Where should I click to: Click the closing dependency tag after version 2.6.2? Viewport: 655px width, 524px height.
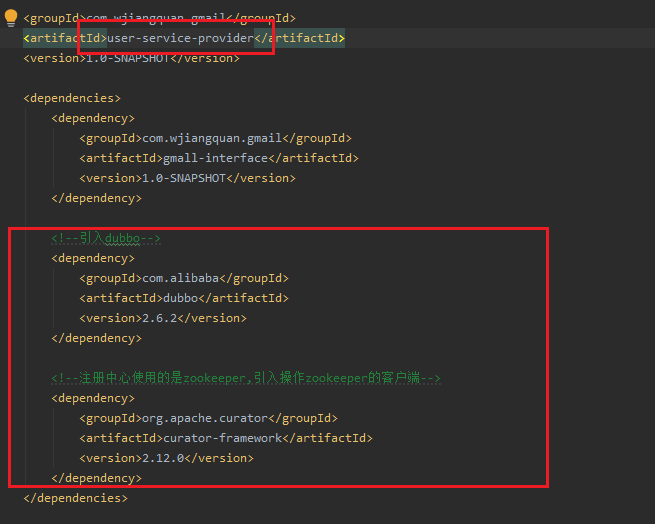pyautogui.click(x=96, y=338)
